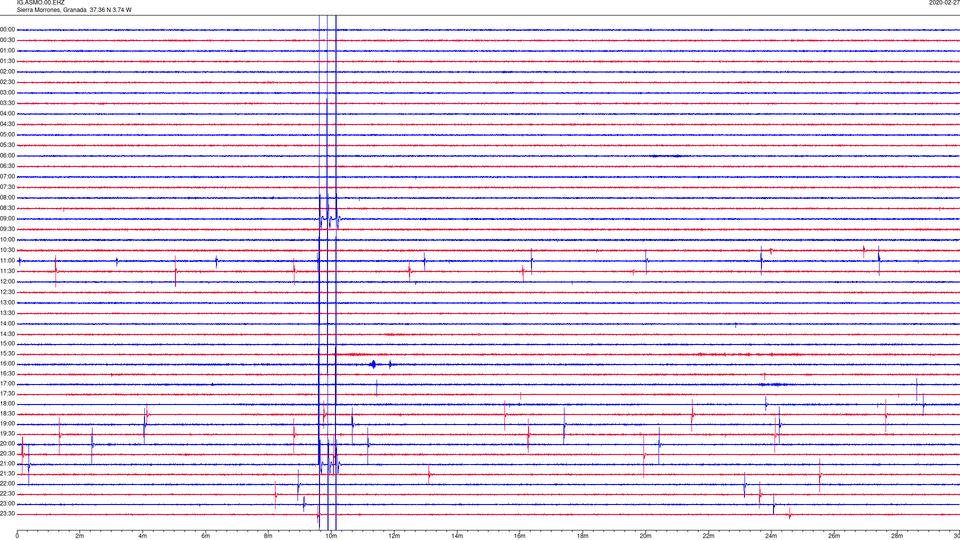Viewport: 960px width, 540px height.
Task: Select the 02:00 trace time label
Action: 7,72
